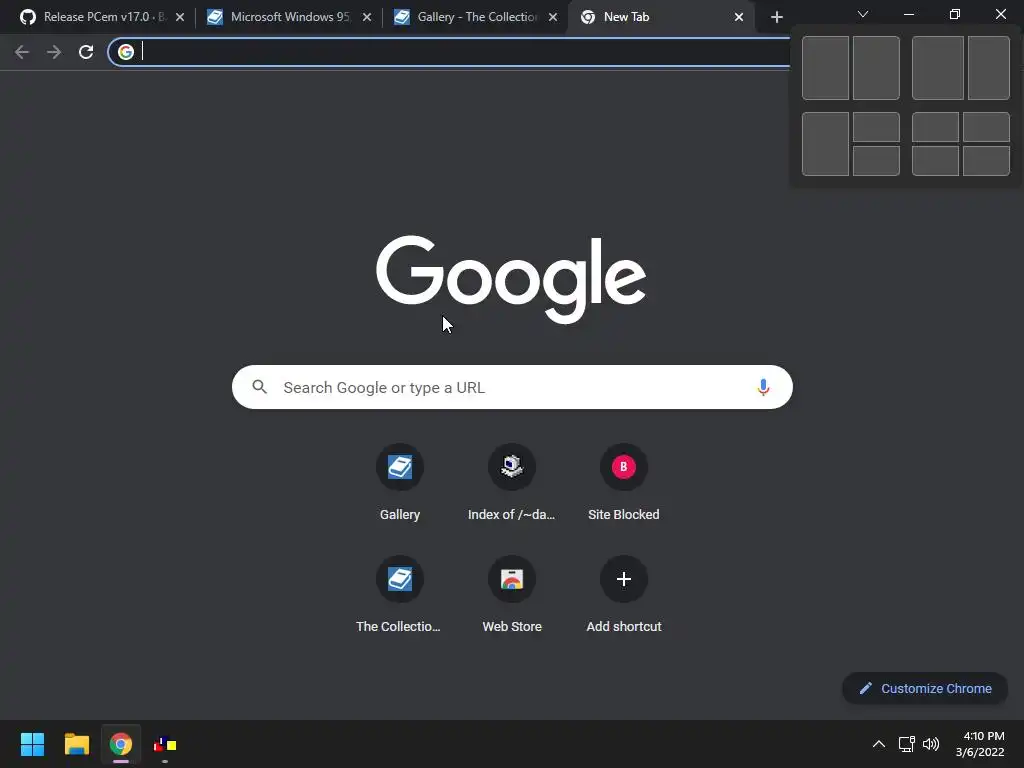Switch to Microsoft Windows 95 tab
1024x768 pixels.
[289, 17]
